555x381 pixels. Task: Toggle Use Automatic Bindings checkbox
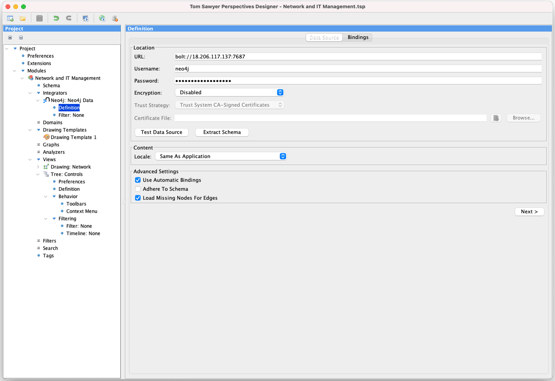[x=138, y=180]
